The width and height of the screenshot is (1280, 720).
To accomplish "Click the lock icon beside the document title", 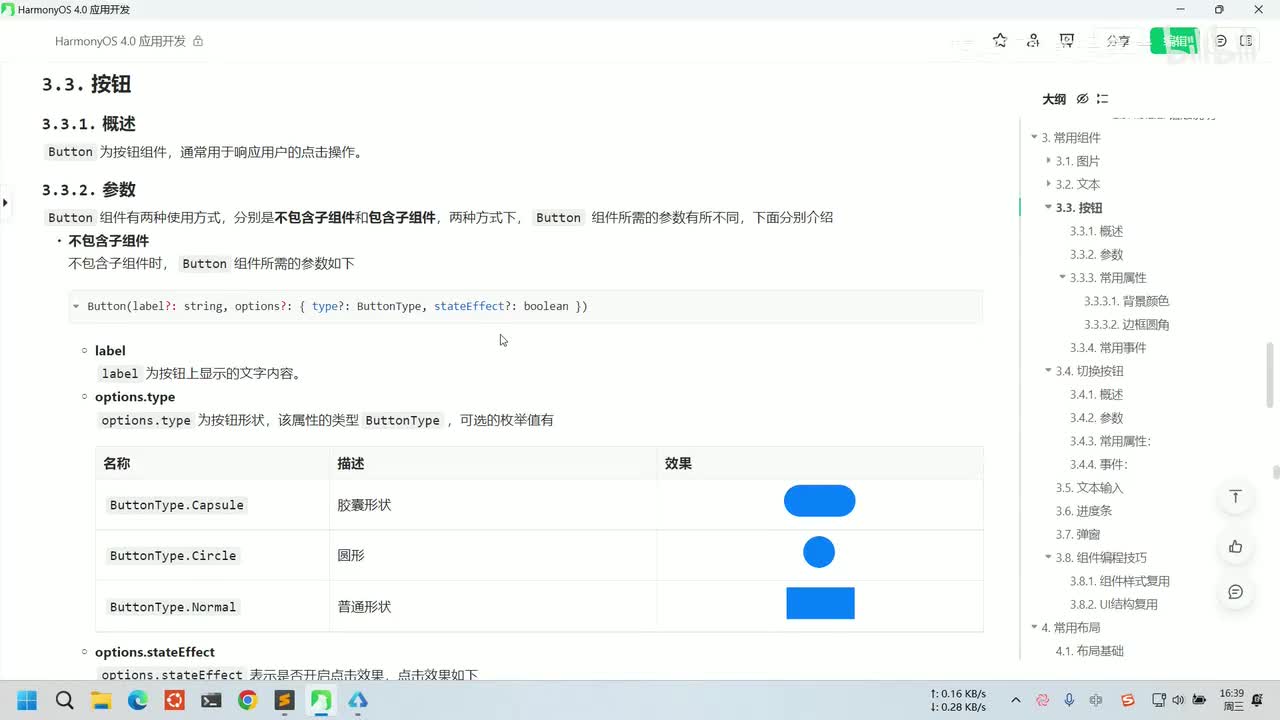I will [x=198, y=41].
